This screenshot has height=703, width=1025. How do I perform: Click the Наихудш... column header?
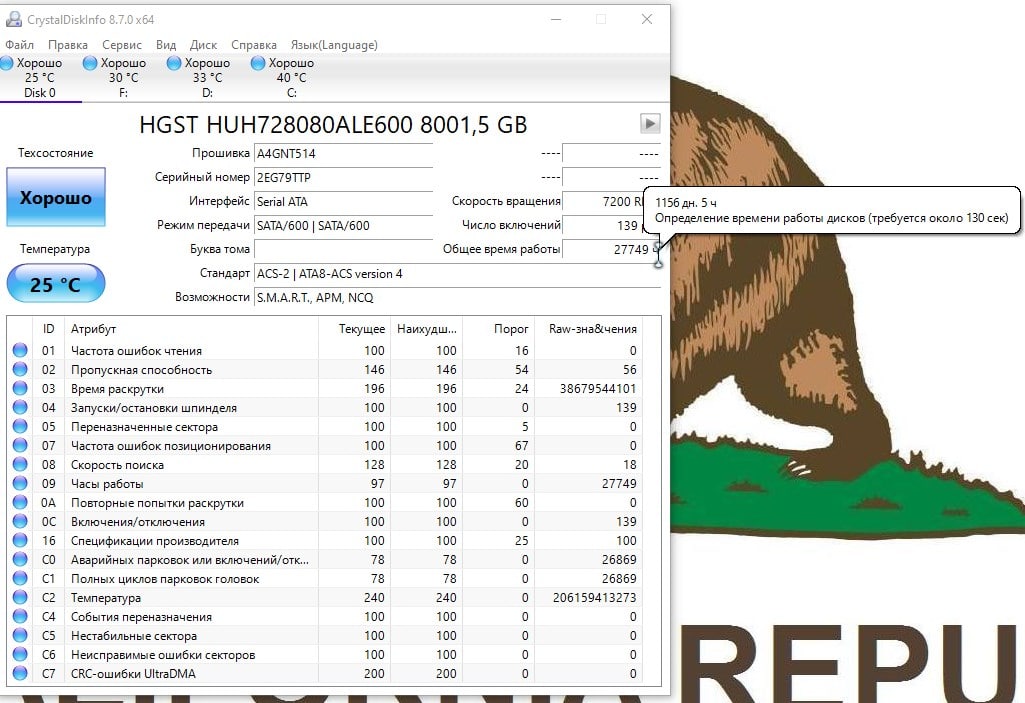[x=426, y=328]
